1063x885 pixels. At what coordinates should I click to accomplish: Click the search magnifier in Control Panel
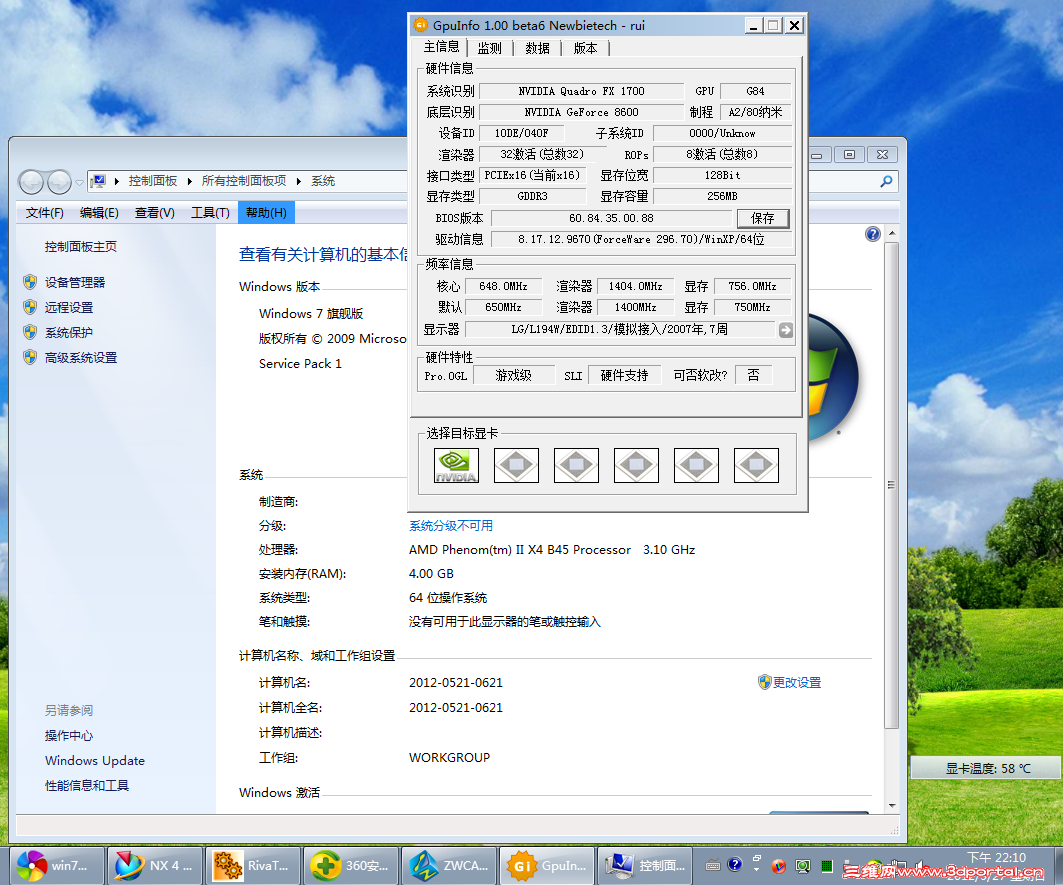[886, 181]
